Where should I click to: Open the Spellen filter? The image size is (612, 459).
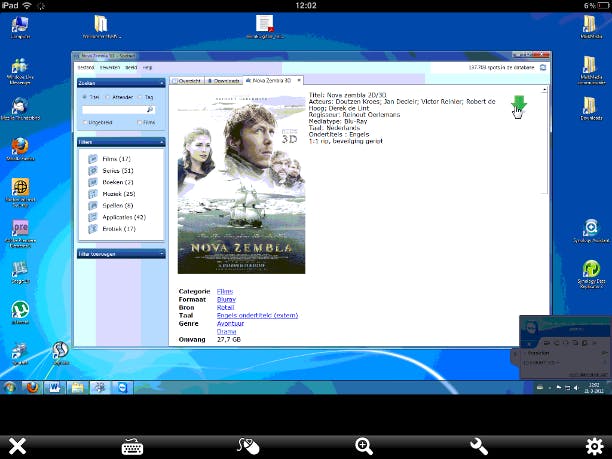111,205
